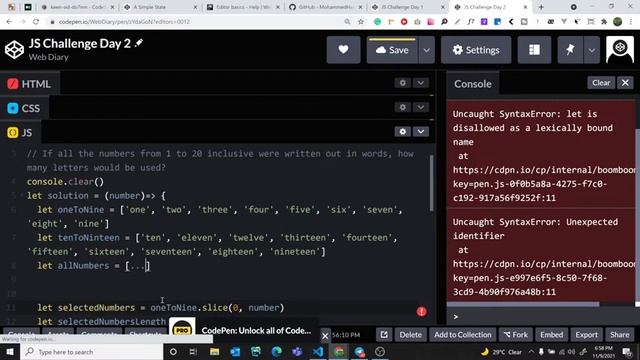Add pen to Collection
640x360 pixels.
coord(462,335)
